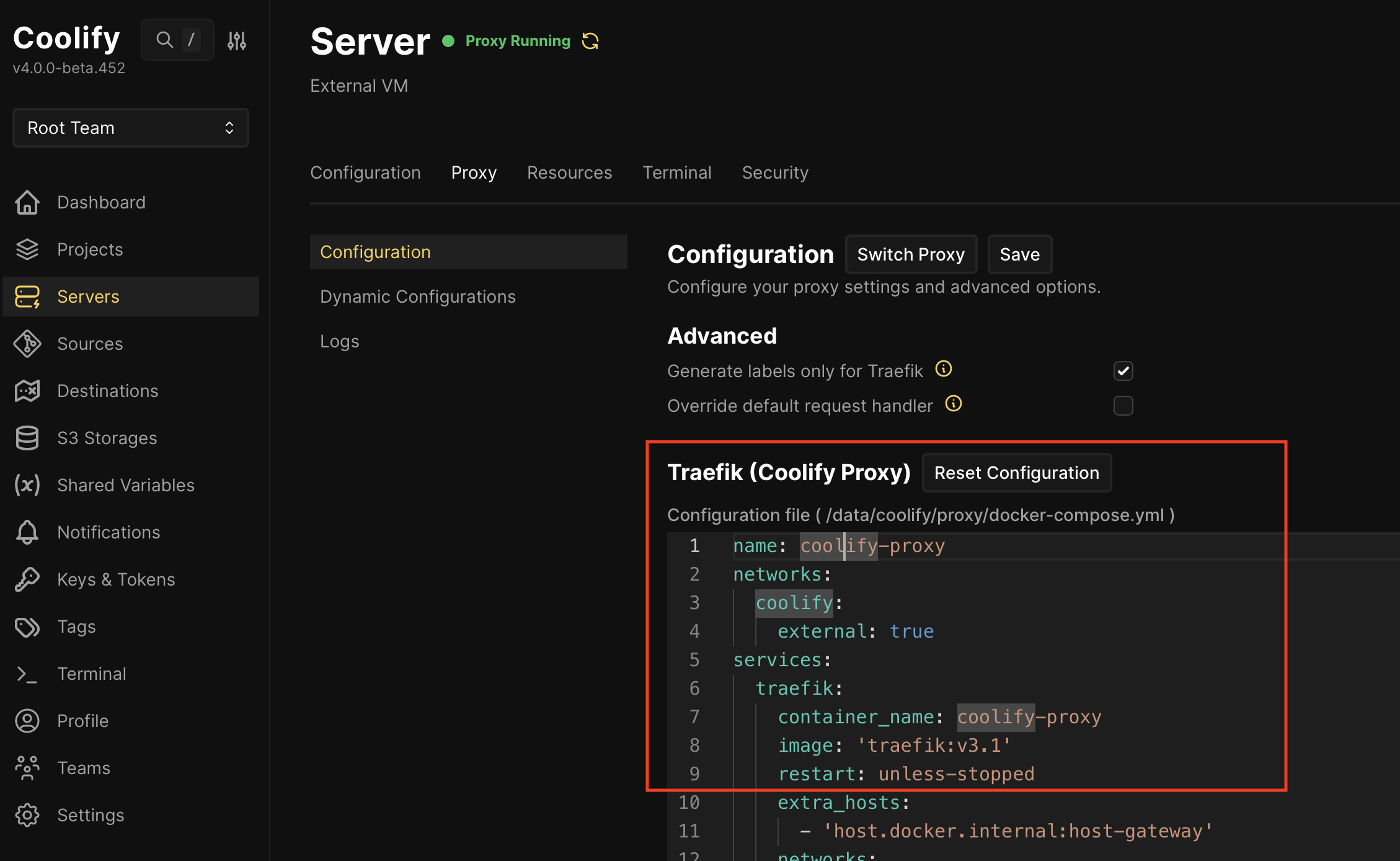Refresh proxy status with the circular arrows icon
Viewport: 1400px width, 861px height.
(x=590, y=41)
